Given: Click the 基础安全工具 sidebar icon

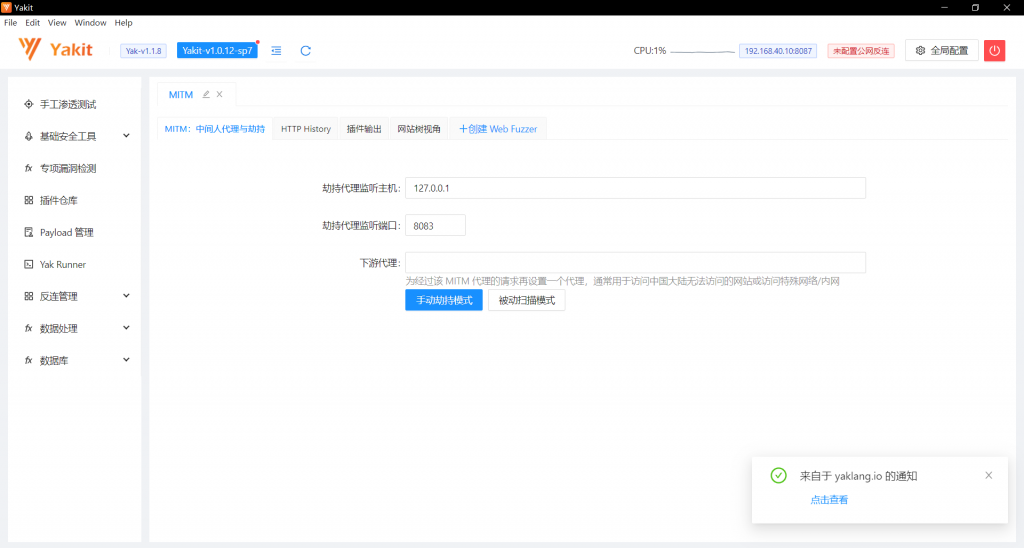Looking at the screenshot, I should 29,136.
